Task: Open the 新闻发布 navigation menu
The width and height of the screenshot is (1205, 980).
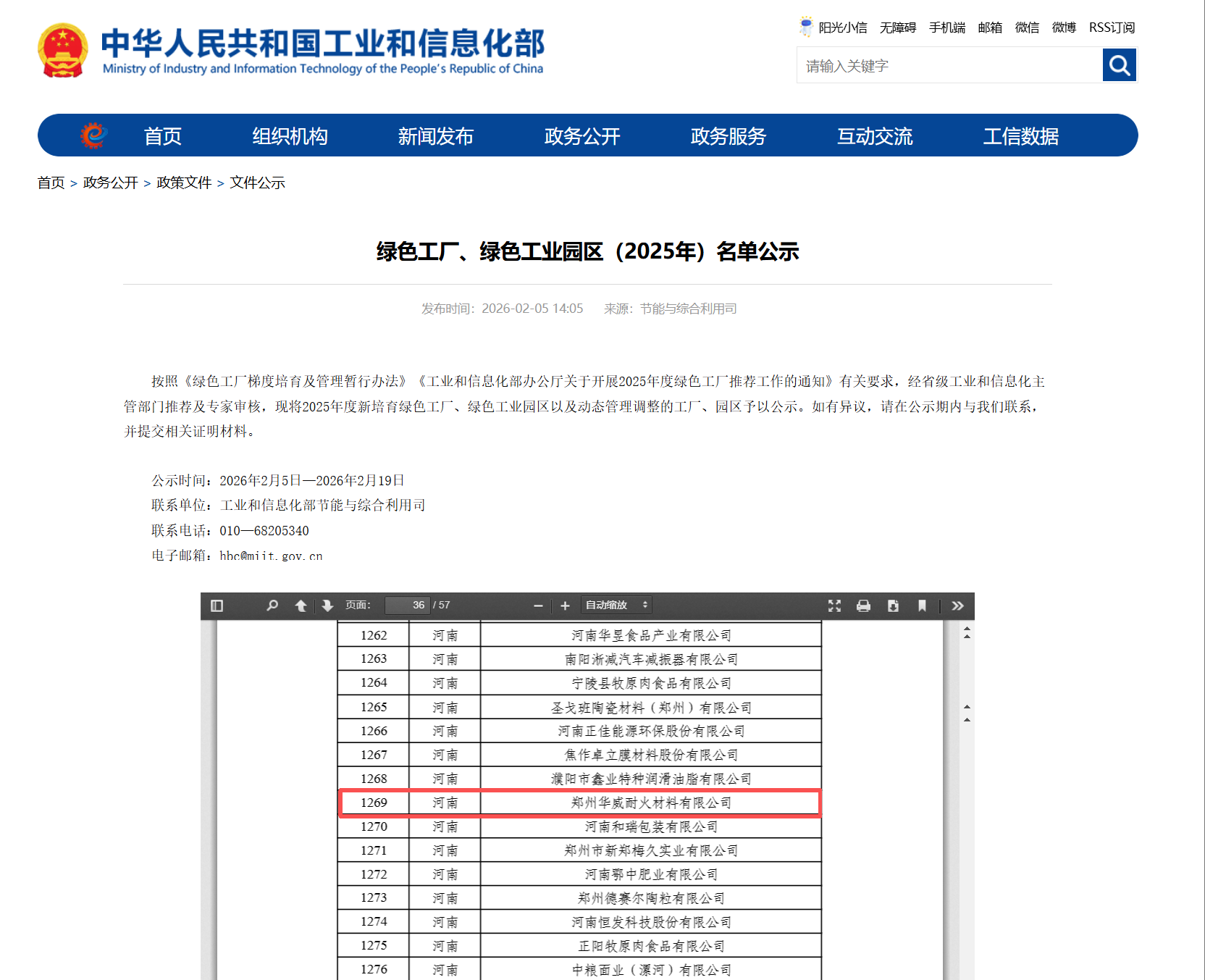Action: coord(435,136)
